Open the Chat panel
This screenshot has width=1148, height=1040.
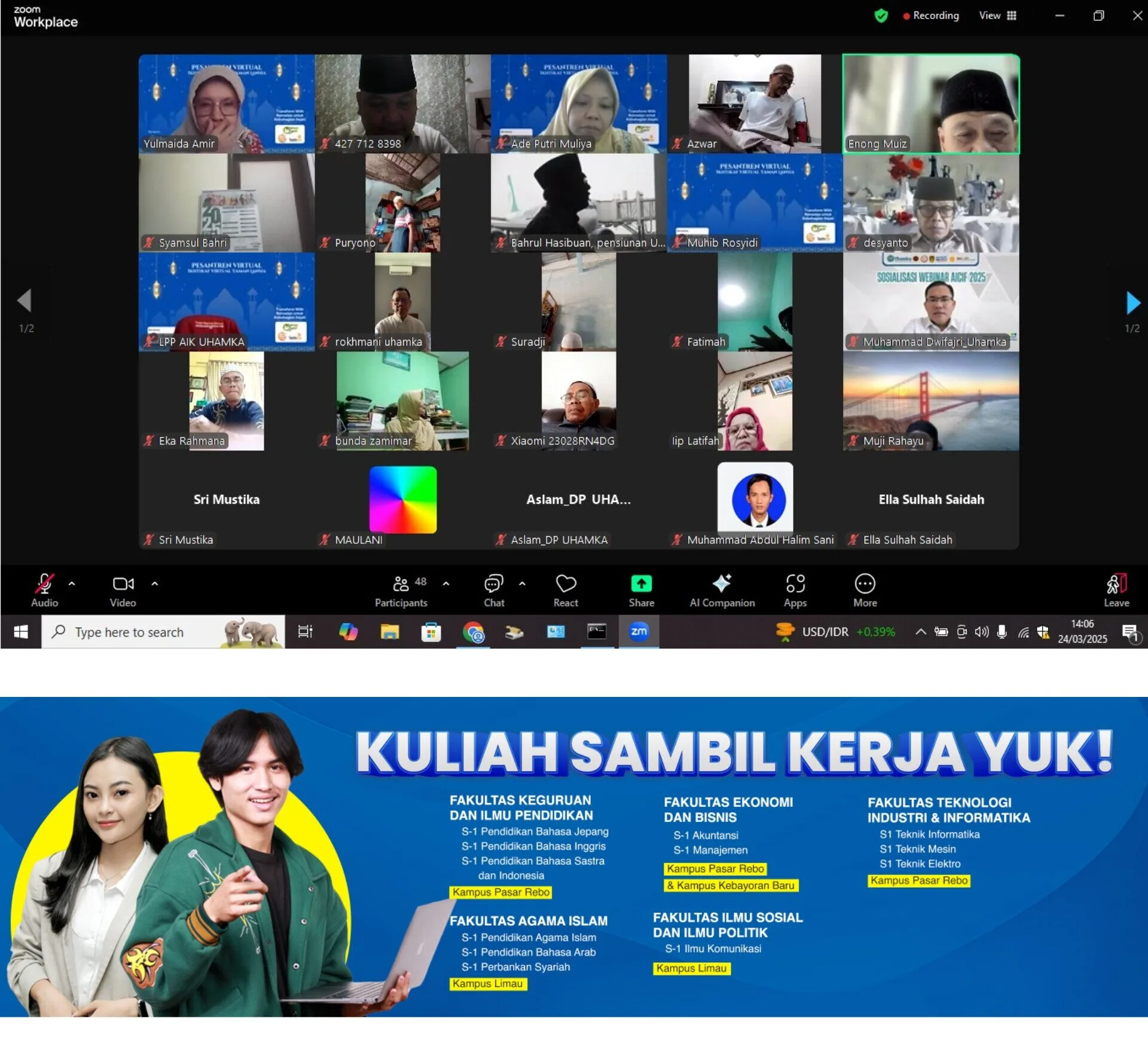click(494, 589)
